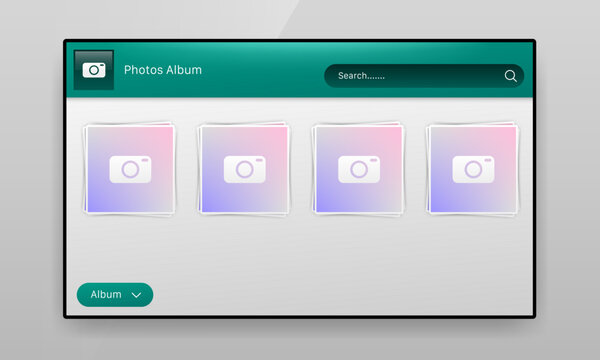This screenshot has width=600, height=360.
Task: Open the fourth album thumbnail
Action: click(x=473, y=169)
